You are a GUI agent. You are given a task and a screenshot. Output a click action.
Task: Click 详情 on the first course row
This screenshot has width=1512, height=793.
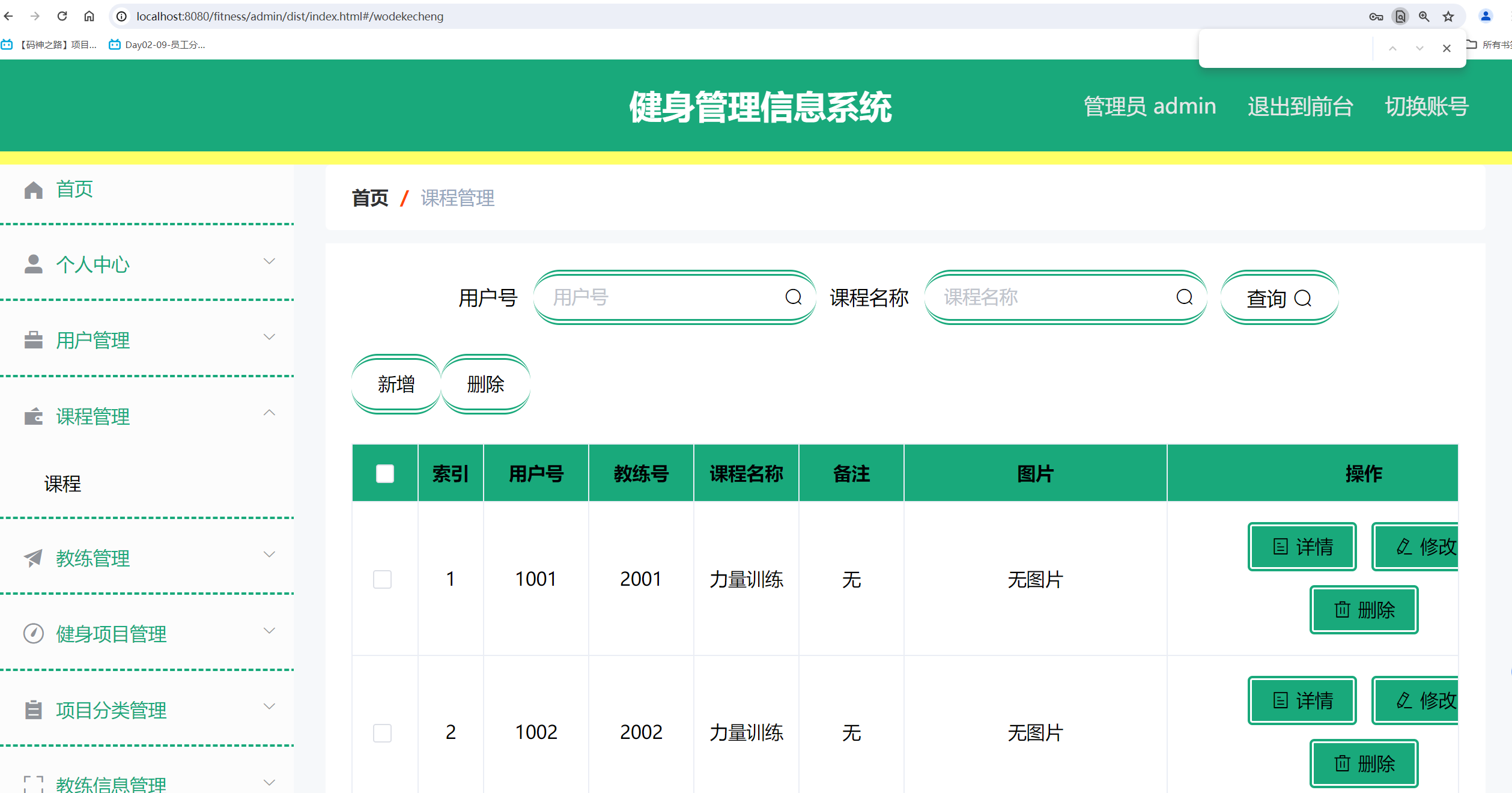(1302, 546)
